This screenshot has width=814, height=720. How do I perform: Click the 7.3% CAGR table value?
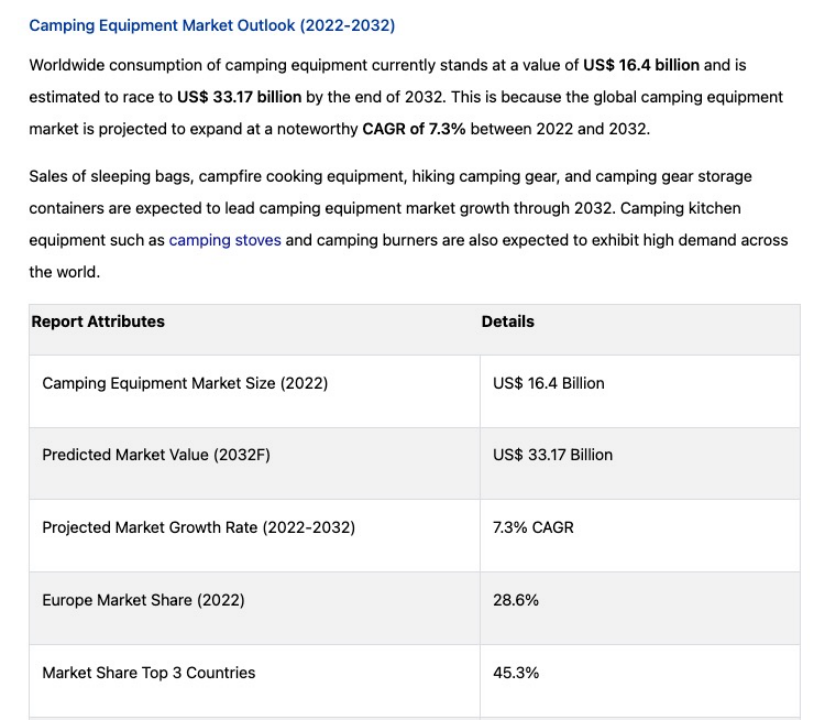pyautogui.click(x=534, y=527)
